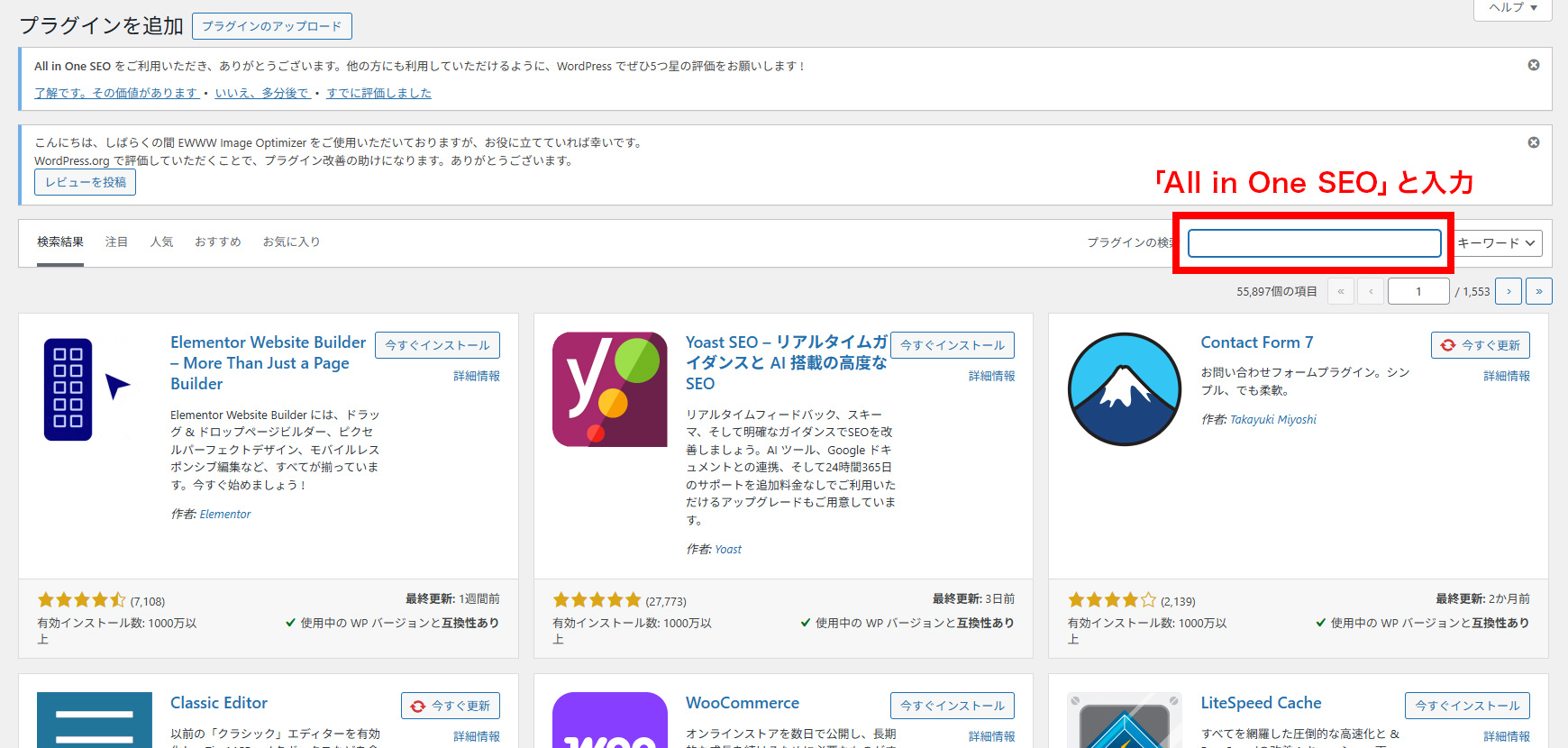Install WooCommerce now

953,706
